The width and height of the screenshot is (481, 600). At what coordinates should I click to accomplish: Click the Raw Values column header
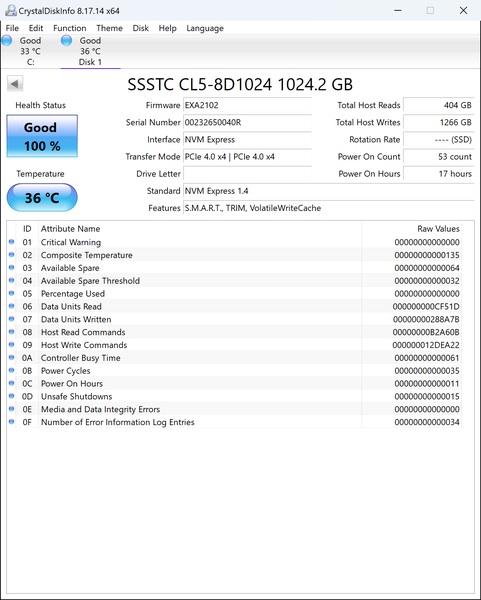pyautogui.click(x=411, y=229)
